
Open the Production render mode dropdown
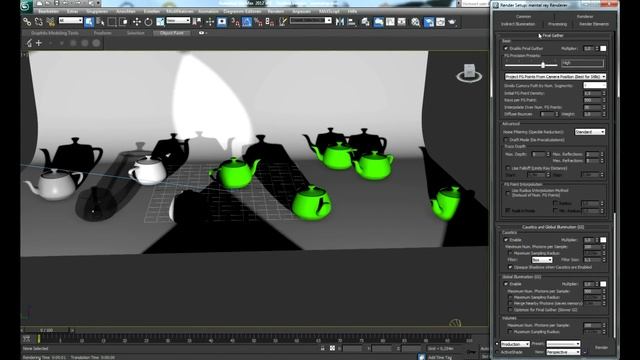(515, 344)
